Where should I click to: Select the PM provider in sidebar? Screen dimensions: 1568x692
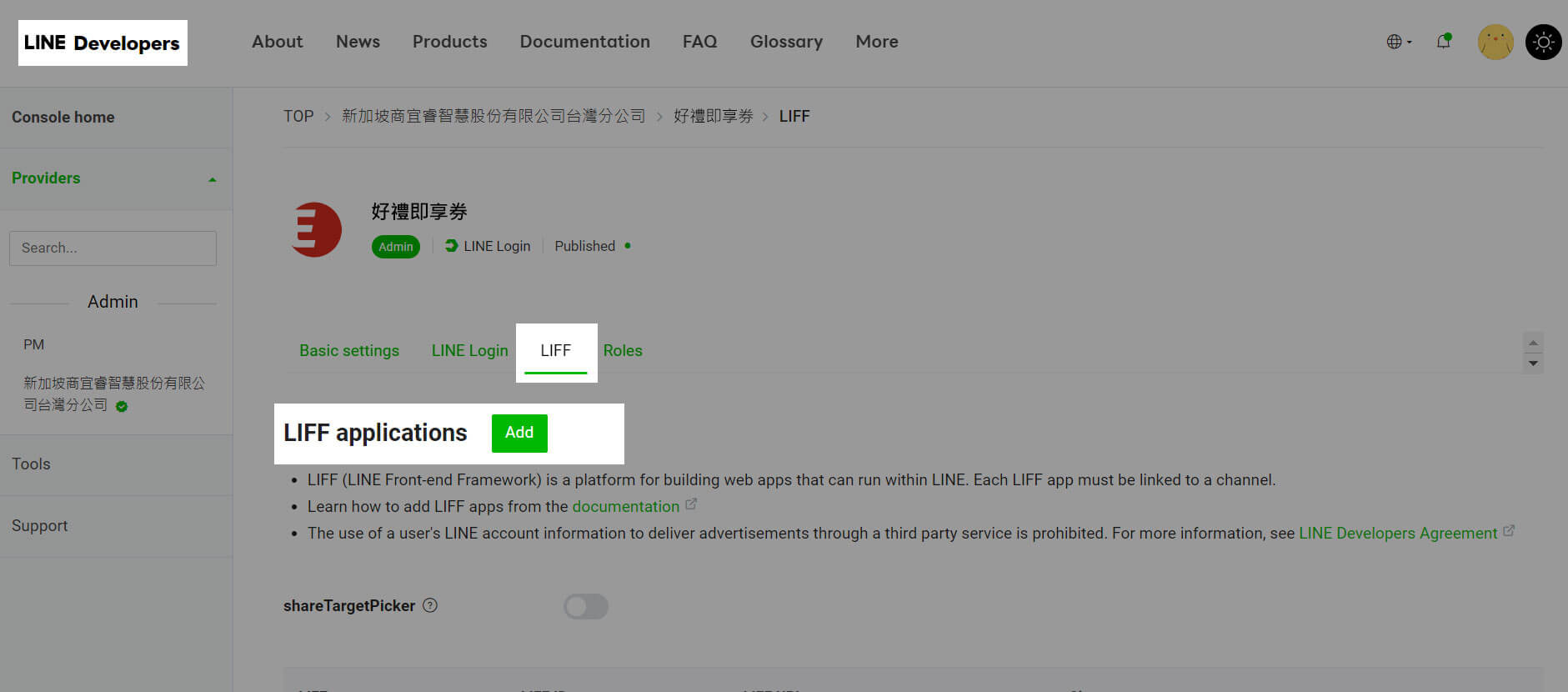34,344
